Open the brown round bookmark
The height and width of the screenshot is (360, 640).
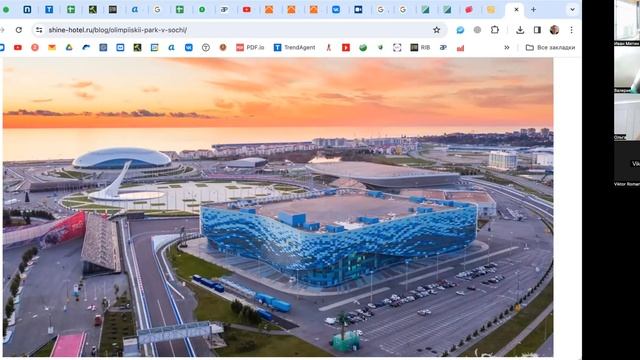(x=223, y=48)
